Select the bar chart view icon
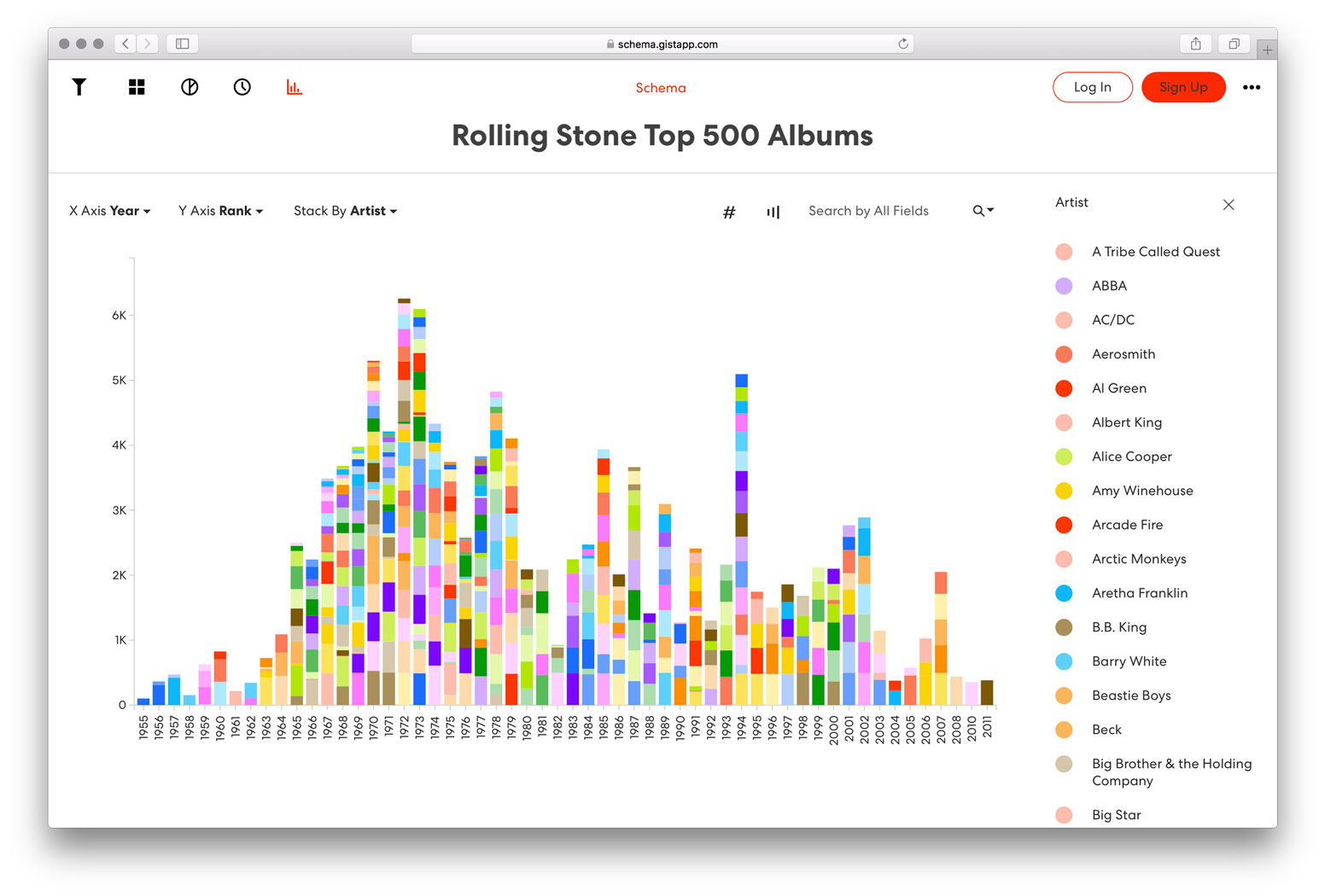 click(x=295, y=87)
